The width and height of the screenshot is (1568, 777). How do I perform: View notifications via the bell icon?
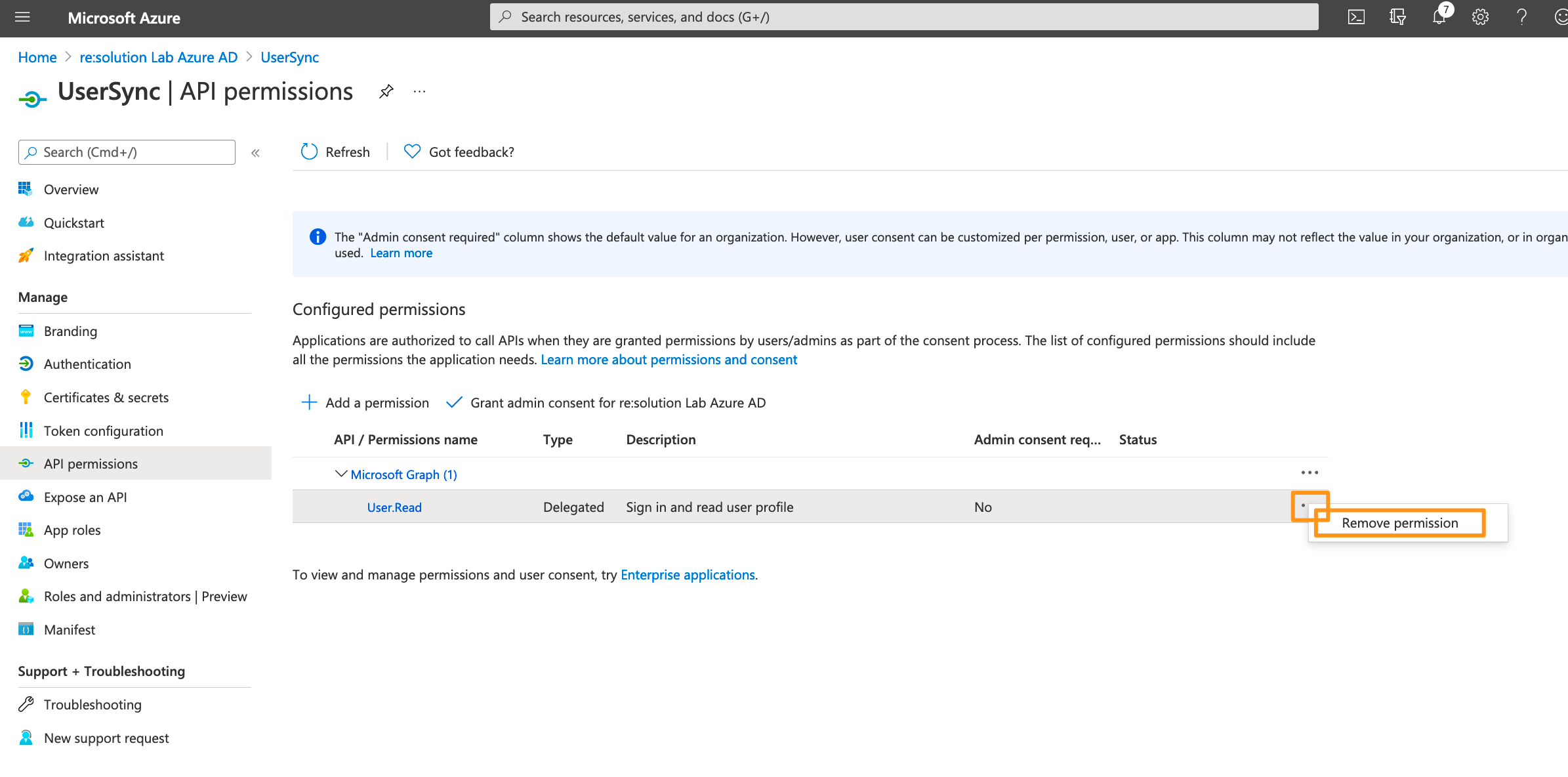click(1439, 17)
